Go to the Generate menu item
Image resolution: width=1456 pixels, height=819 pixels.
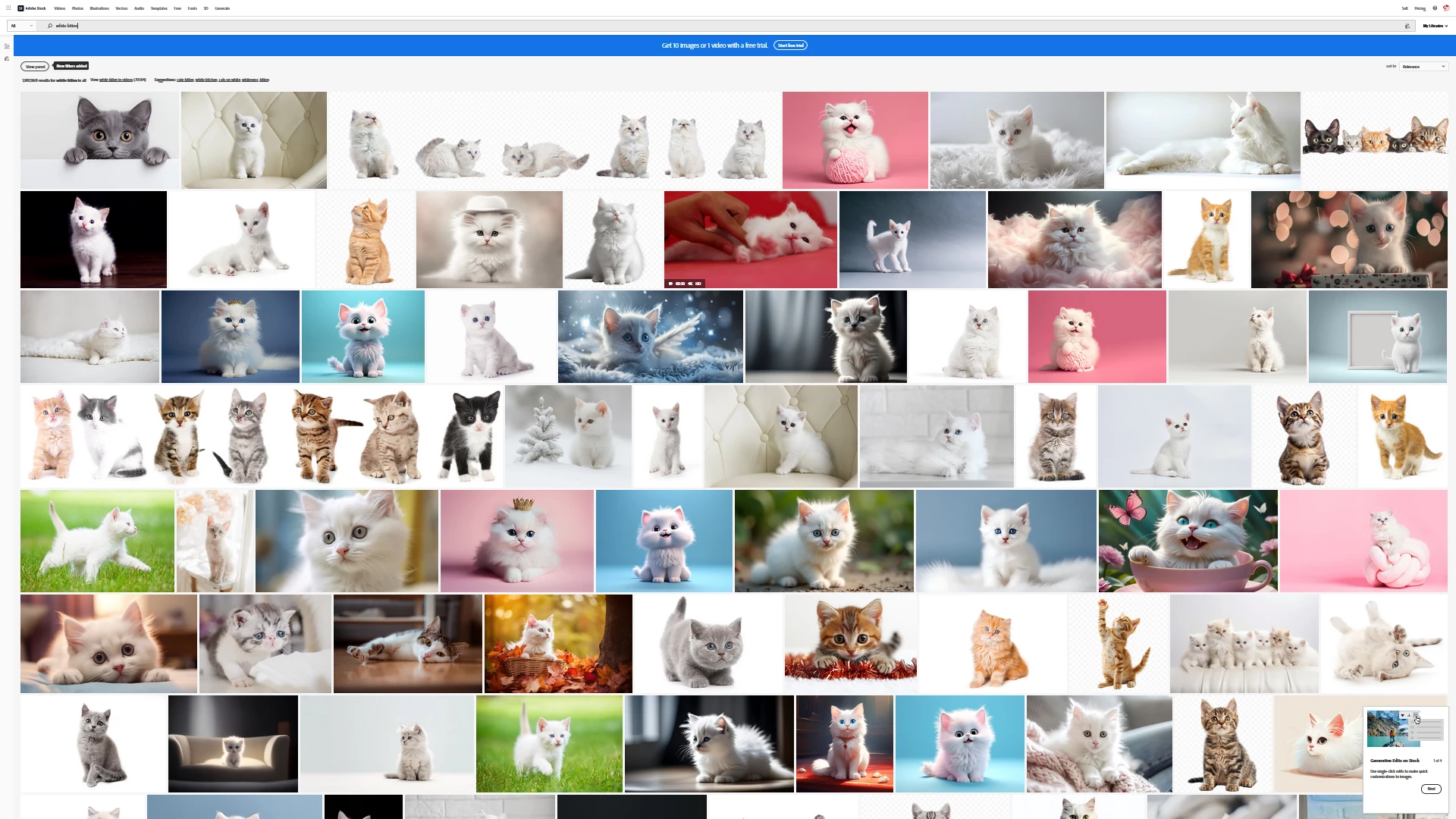click(222, 8)
